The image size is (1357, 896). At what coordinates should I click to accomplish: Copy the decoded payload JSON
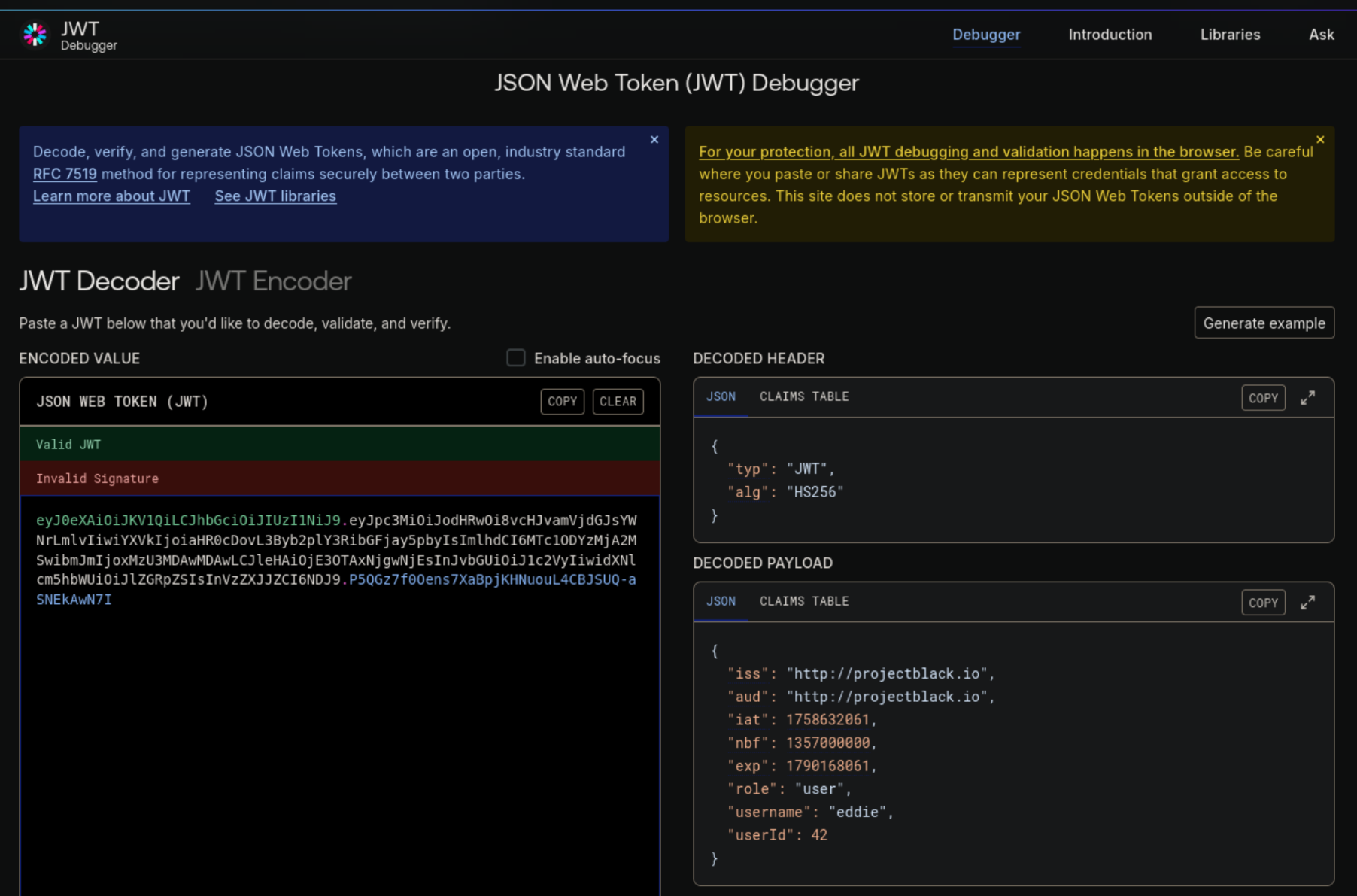[1262, 603]
